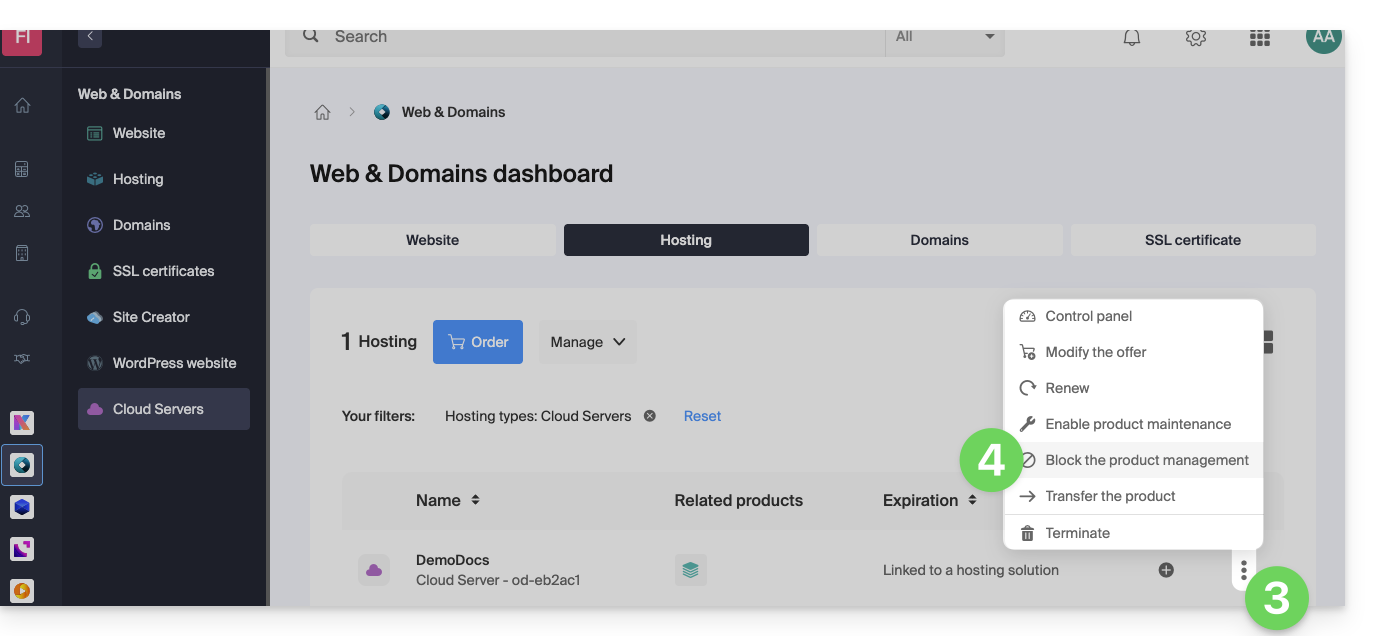Open the apps grid icon

tap(1259, 38)
